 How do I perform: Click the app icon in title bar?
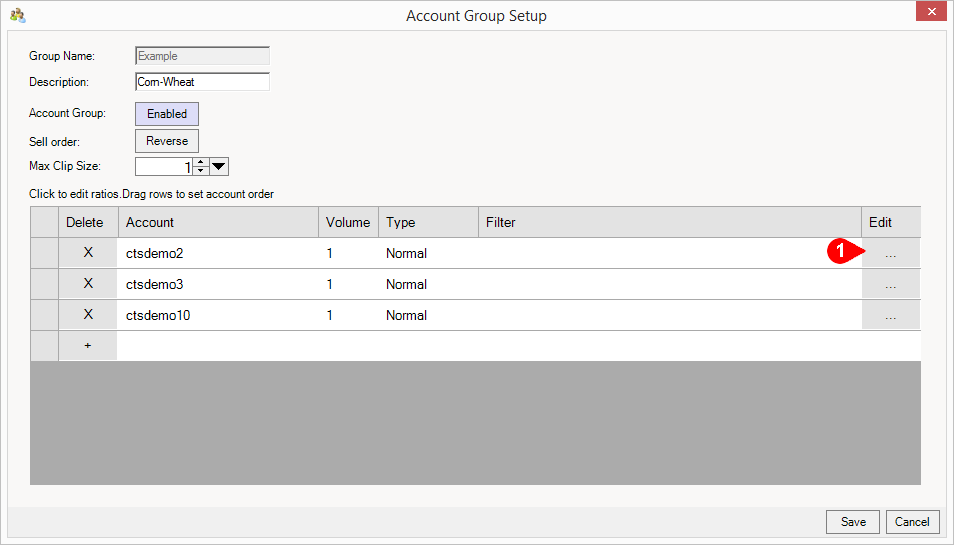click(x=17, y=15)
